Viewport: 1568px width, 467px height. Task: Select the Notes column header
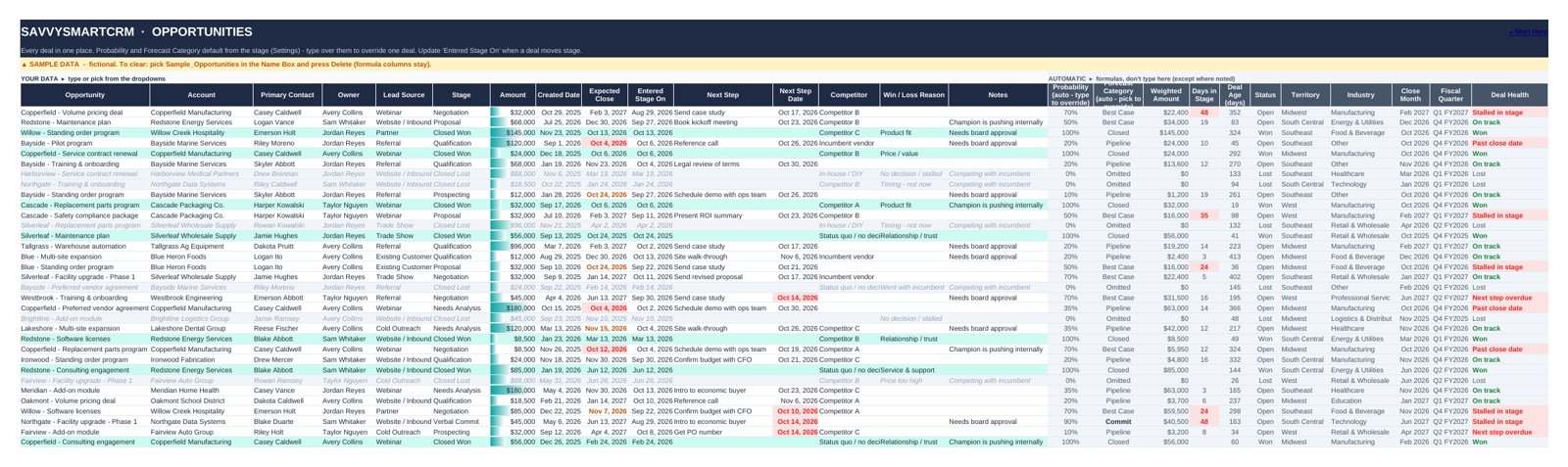click(x=998, y=95)
